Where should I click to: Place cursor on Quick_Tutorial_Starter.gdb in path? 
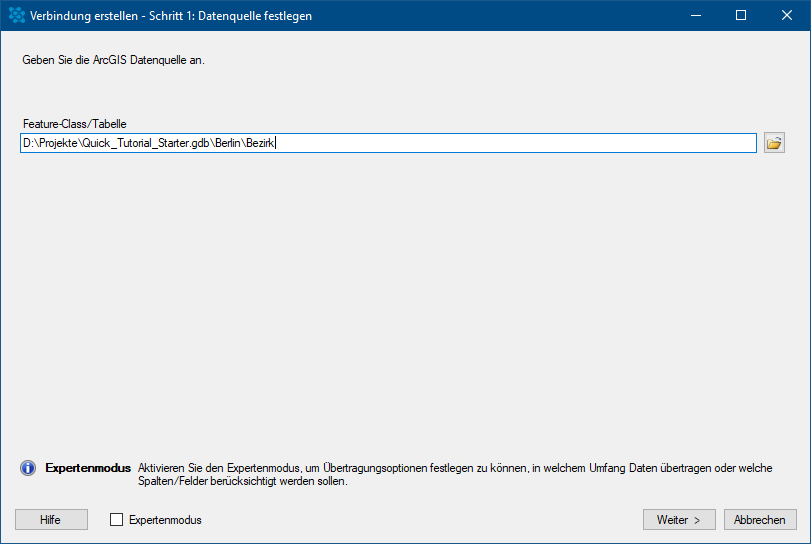(x=146, y=143)
